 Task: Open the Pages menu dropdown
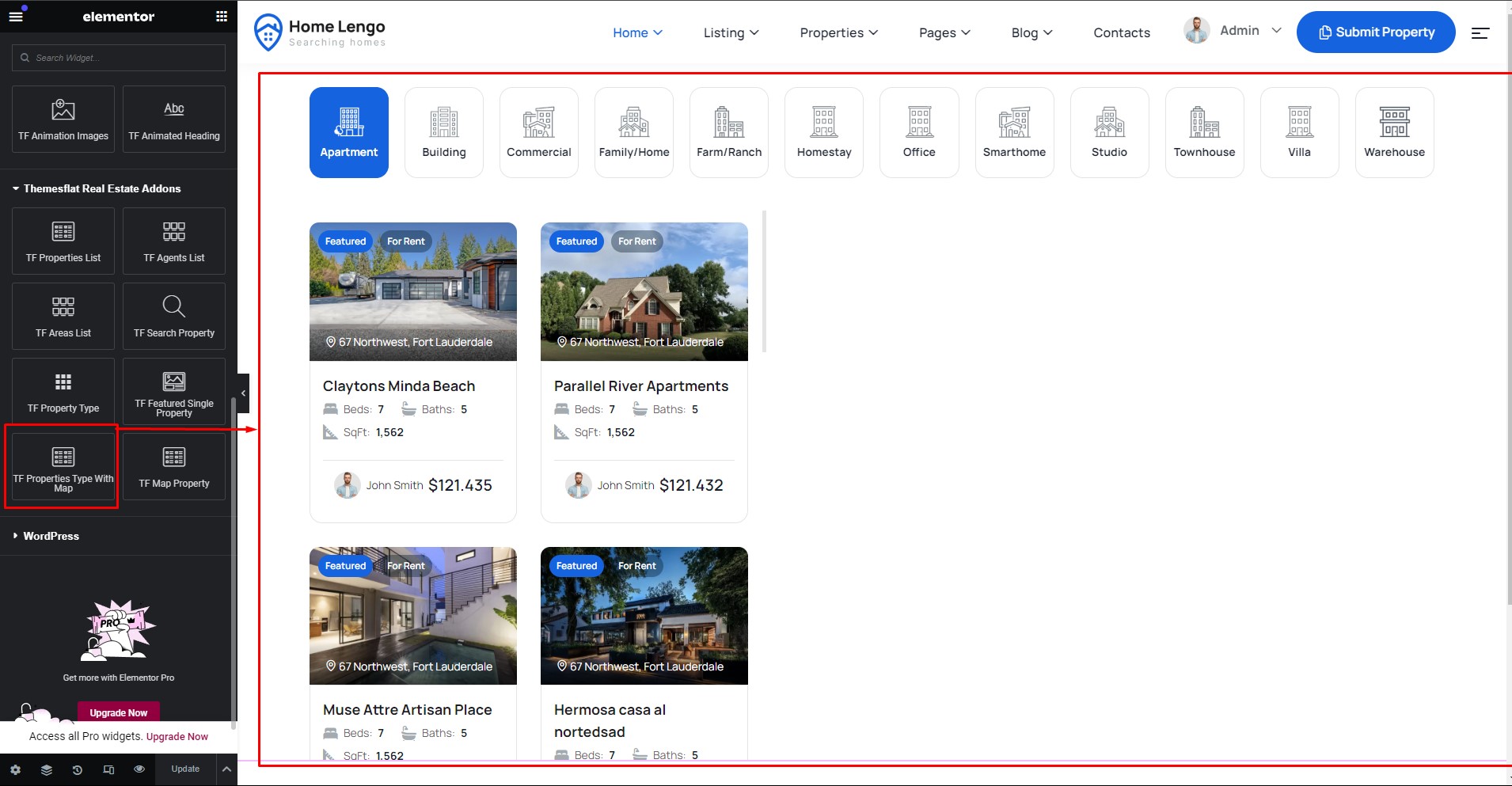point(944,32)
